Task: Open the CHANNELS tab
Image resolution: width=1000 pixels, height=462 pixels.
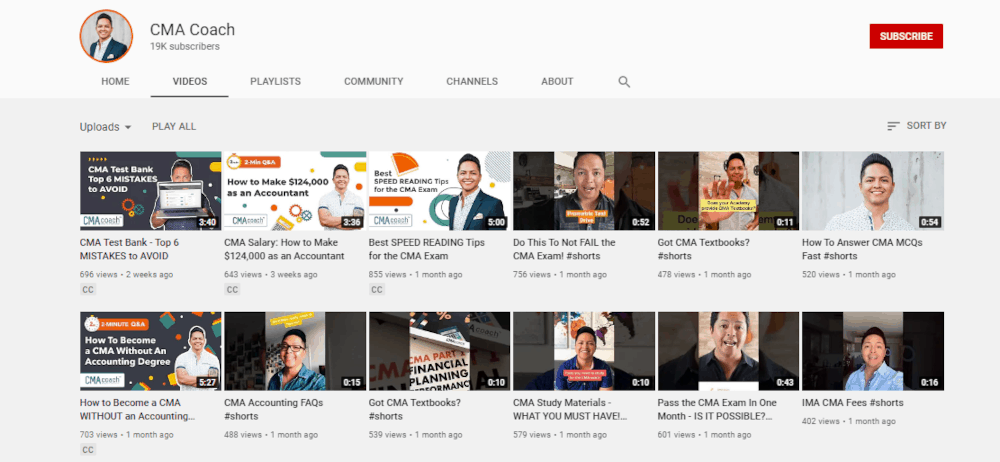Action: [x=472, y=82]
